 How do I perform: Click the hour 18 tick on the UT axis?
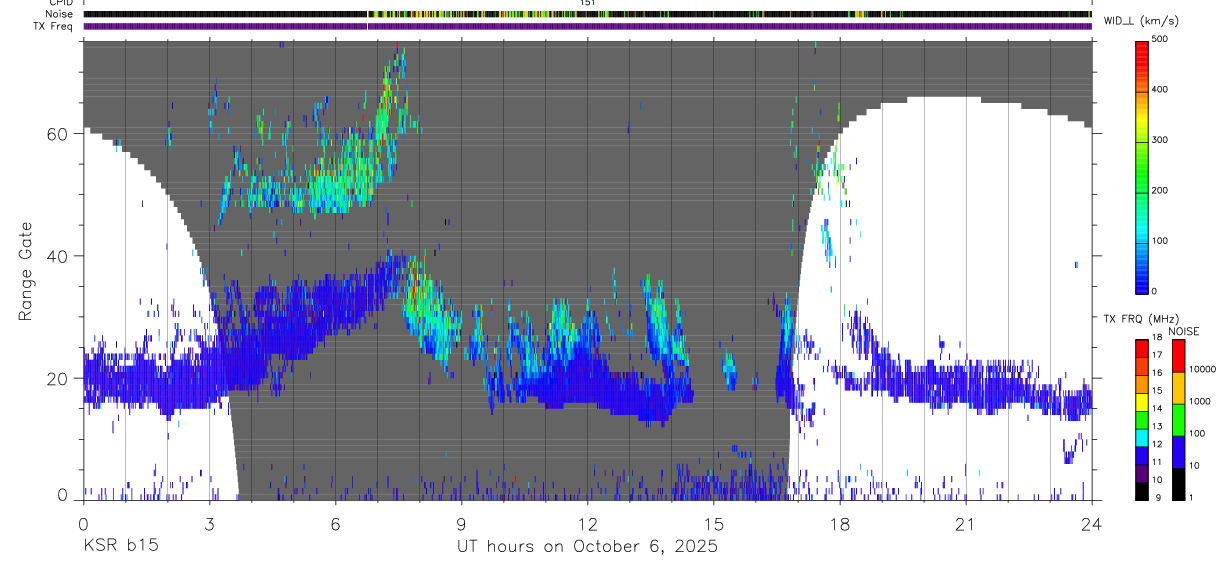[x=839, y=523]
